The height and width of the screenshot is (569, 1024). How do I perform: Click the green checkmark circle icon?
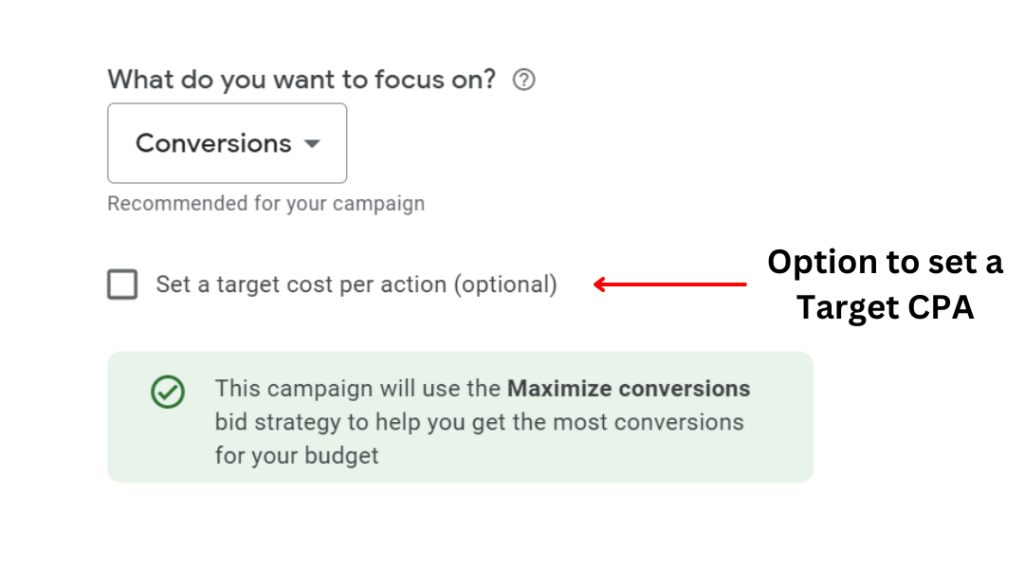[x=168, y=392]
